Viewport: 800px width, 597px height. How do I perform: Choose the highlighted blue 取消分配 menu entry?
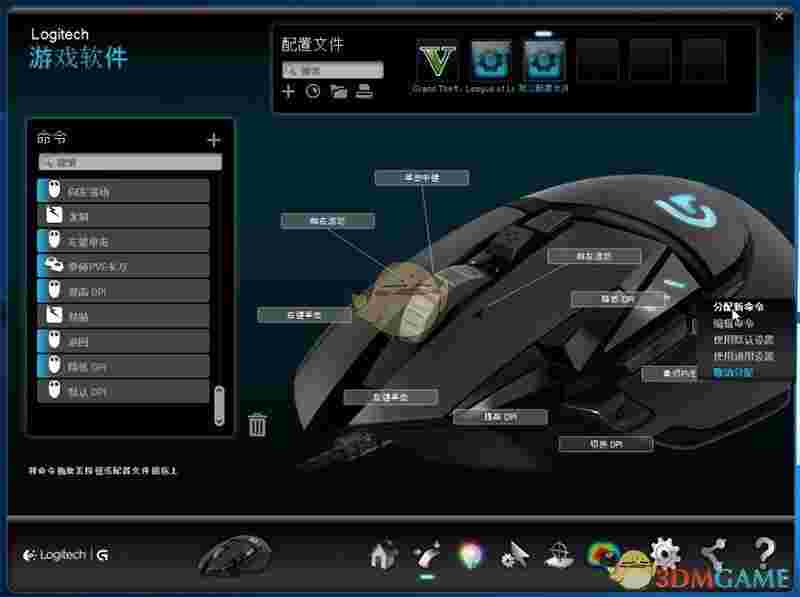(x=733, y=372)
